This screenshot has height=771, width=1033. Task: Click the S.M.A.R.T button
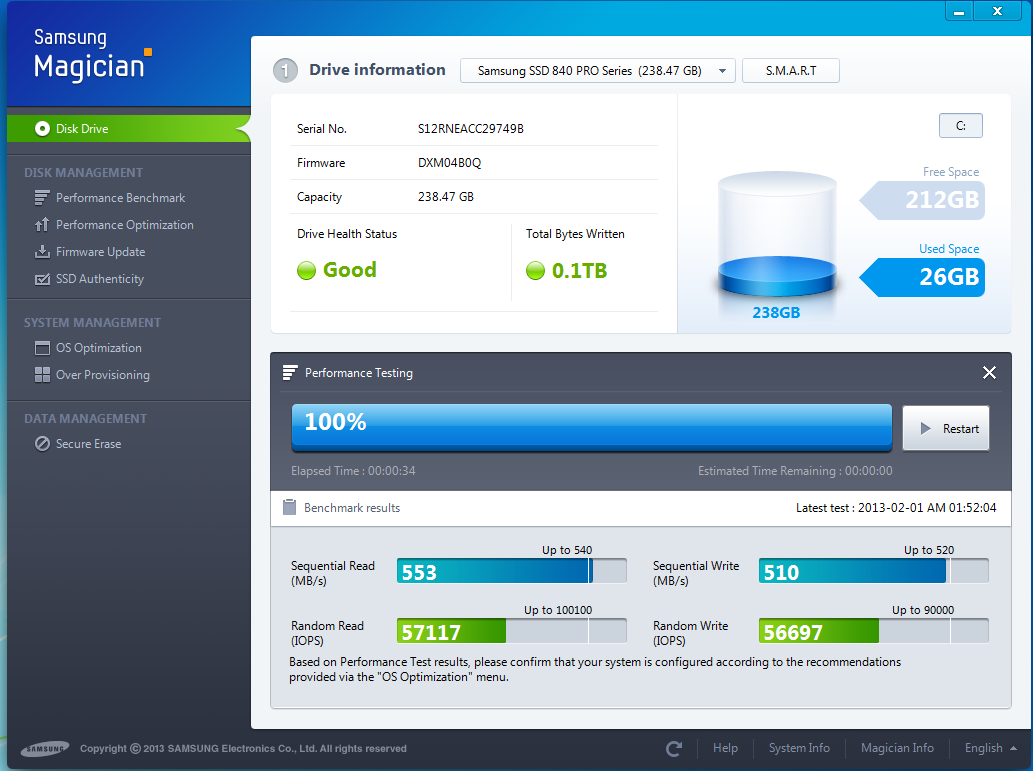pyautogui.click(x=790, y=71)
